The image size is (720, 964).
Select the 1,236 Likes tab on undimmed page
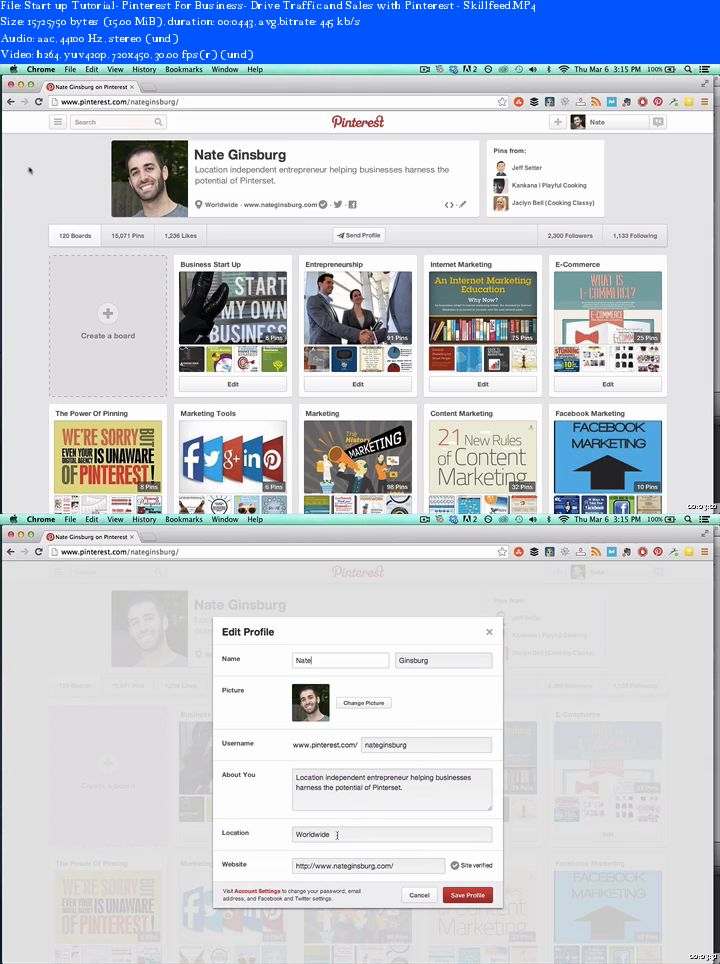[x=180, y=235]
